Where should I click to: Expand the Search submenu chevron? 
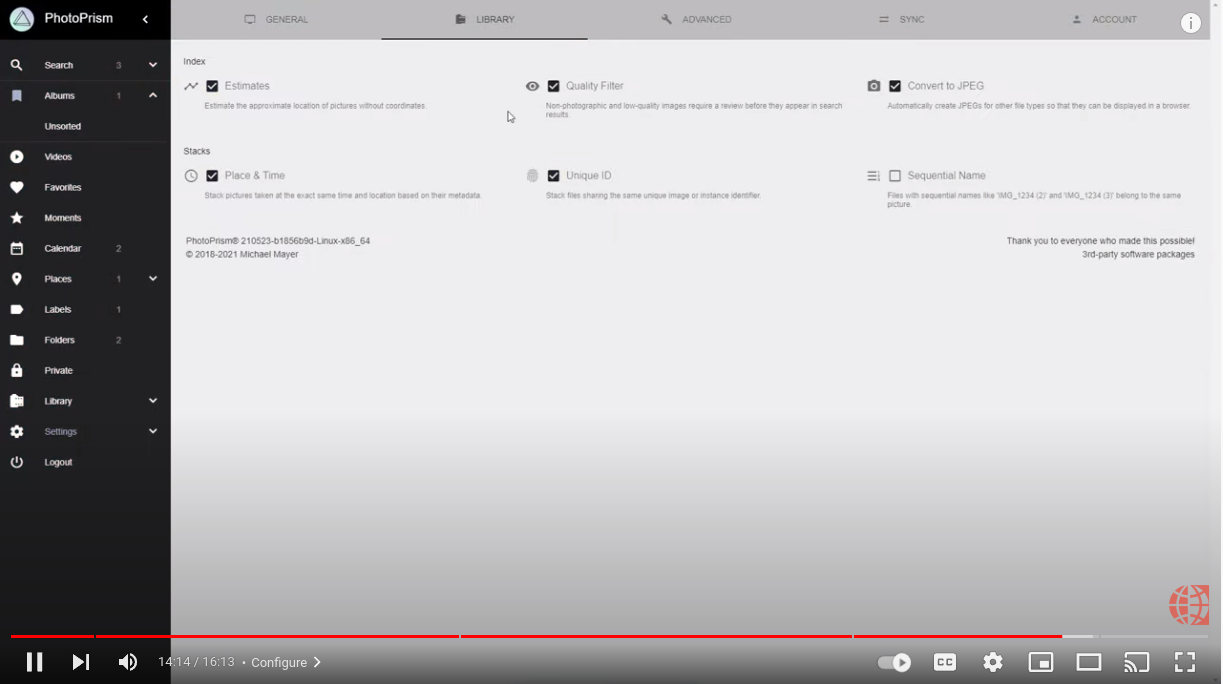point(153,65)
